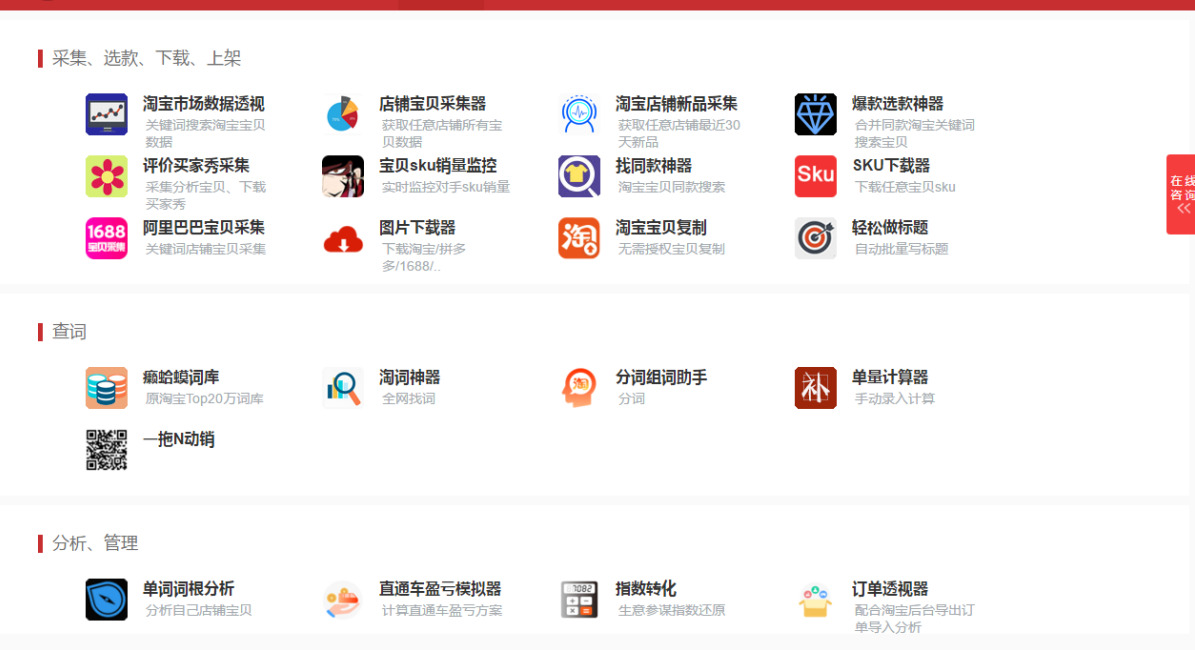The width and height of the screenshot is (1195, 650).
Task: Open the orange 淘宝宝贝复制 icon
Action: click(578, 238)
